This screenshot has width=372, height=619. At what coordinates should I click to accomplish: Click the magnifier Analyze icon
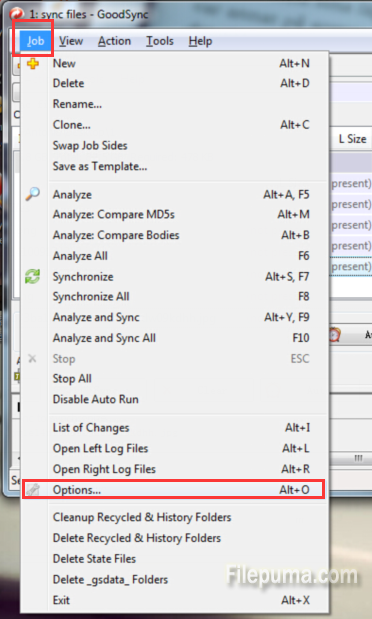coord(33,194)
